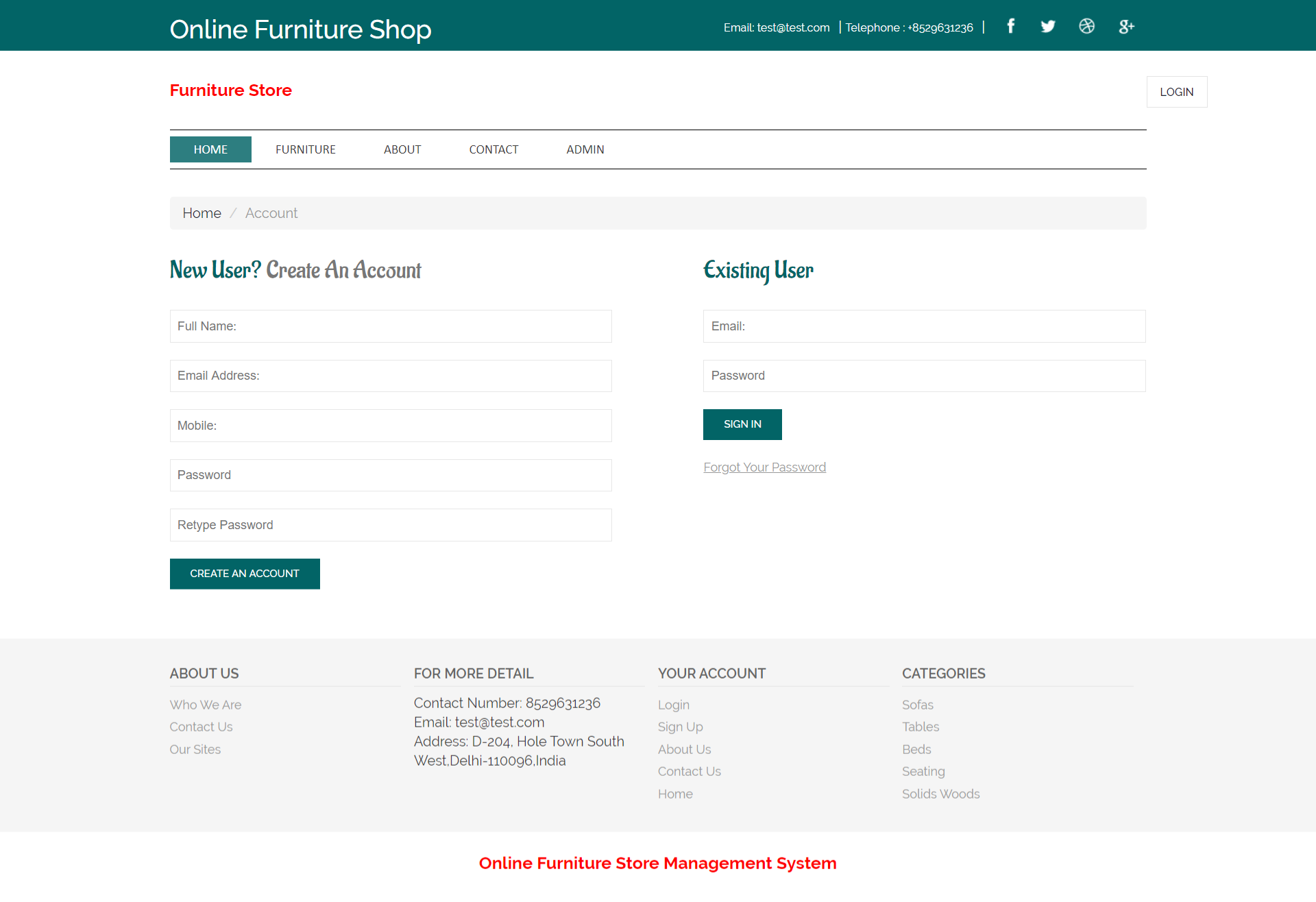Viewport: 1316px width, 902px height.
Task: Click the Sign Up footer link
Action: click(680, 727)
